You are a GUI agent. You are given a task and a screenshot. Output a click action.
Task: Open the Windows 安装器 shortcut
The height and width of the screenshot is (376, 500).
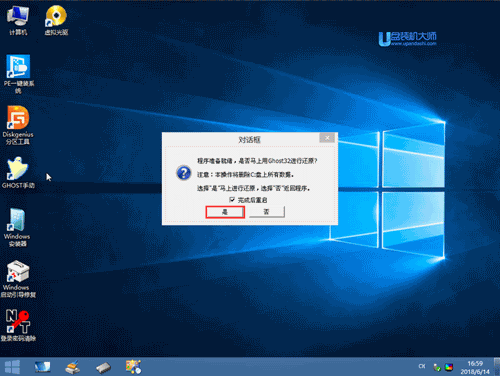(17, 227)
